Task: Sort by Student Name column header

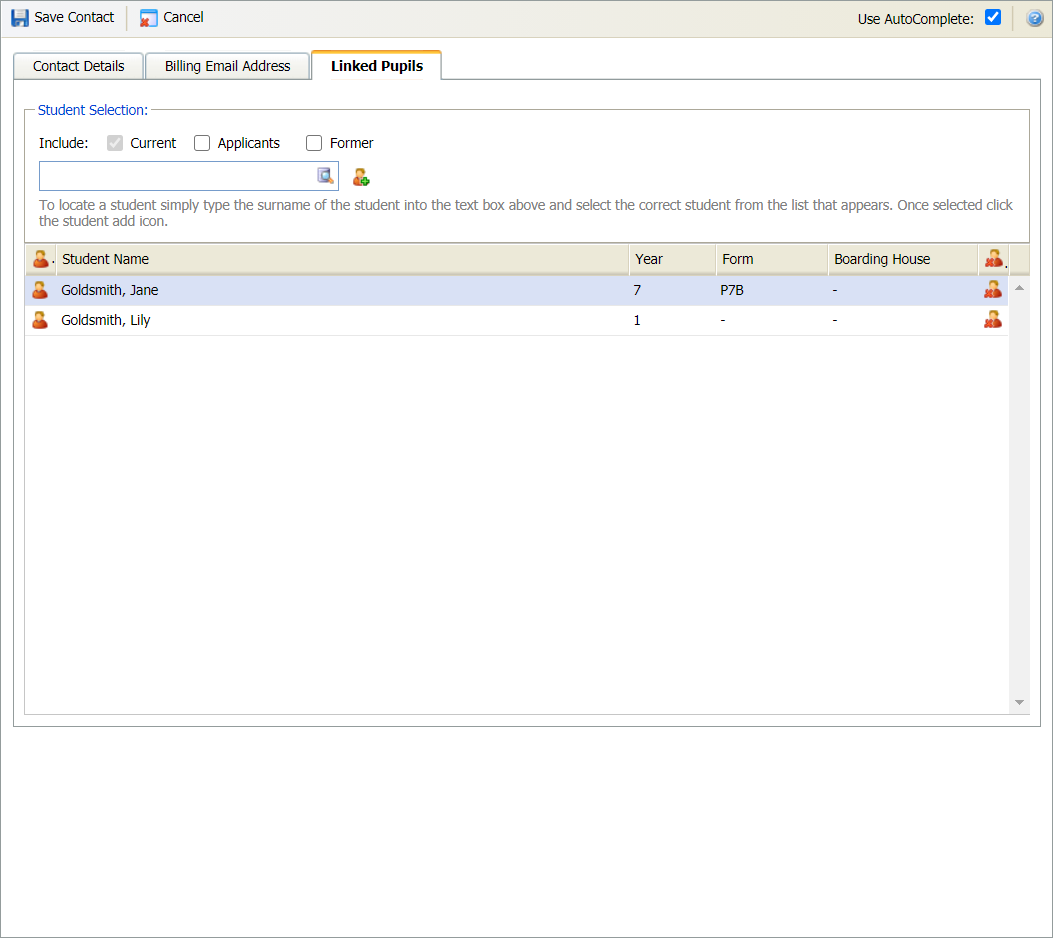Action: coord(340,259)
